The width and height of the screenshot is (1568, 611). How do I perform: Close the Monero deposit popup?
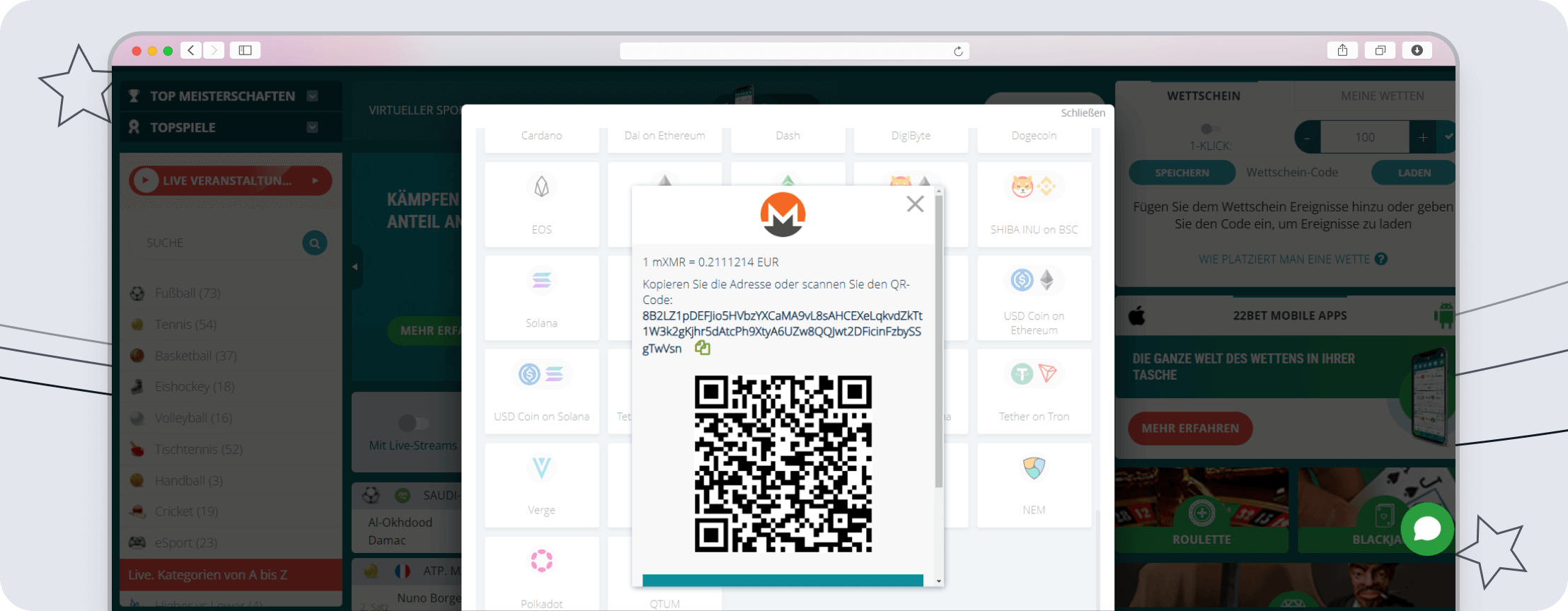click(915, 204)
